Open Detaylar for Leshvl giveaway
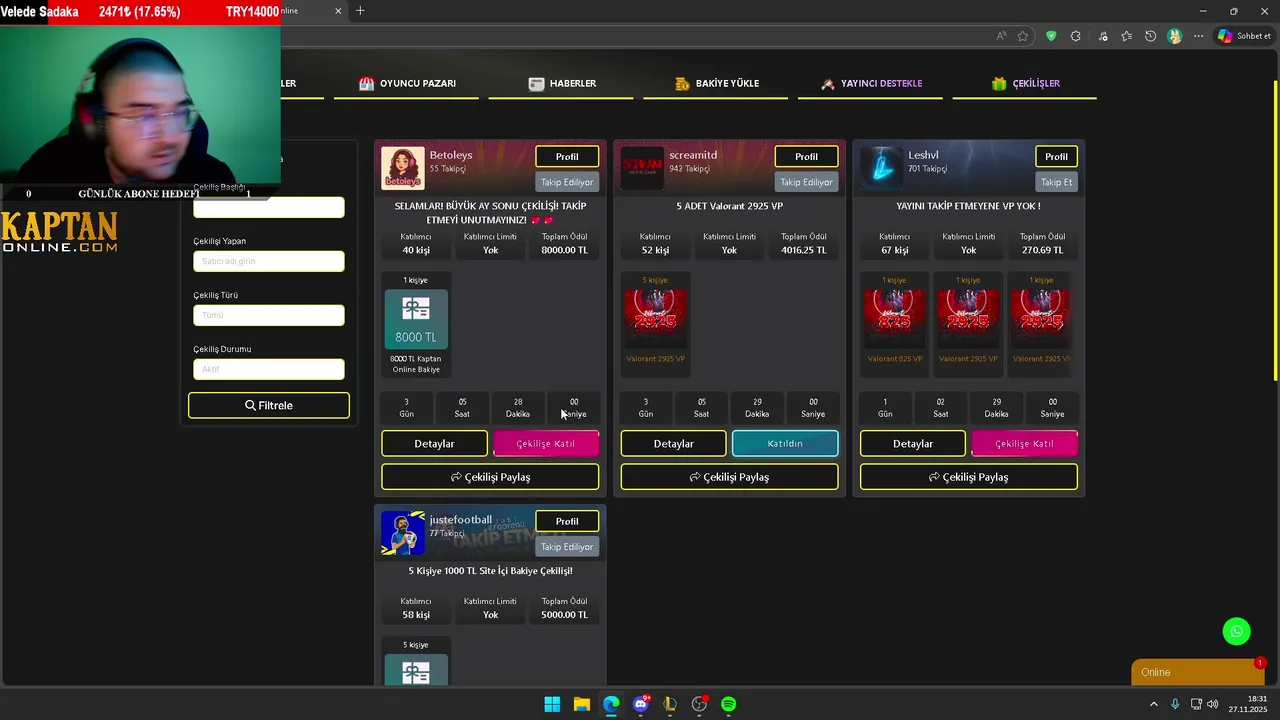 pyautogui.click(x=913, y=444)
